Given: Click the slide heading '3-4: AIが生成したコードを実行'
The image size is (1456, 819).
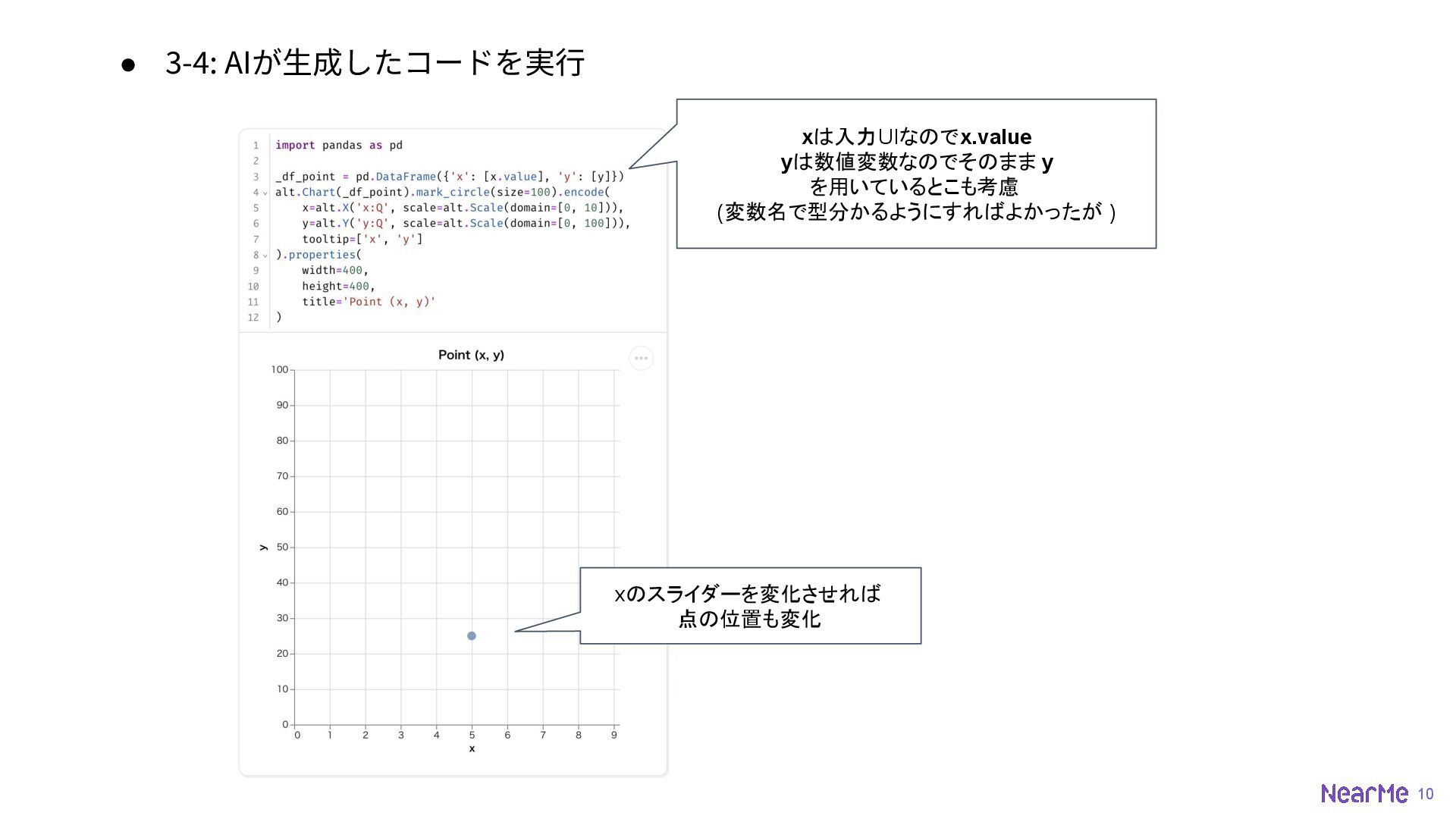Looking at the screenshot, I should (x=375, y=63).
